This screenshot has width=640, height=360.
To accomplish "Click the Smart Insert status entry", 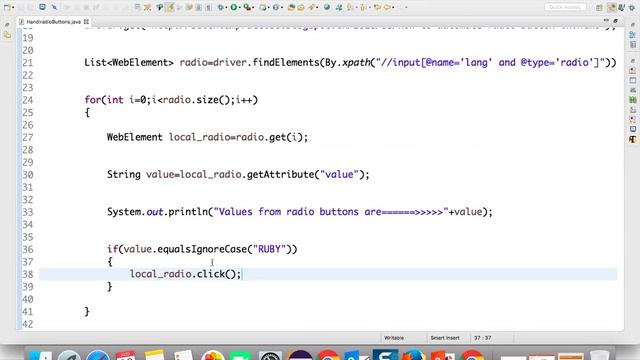I will click(445, 338).
